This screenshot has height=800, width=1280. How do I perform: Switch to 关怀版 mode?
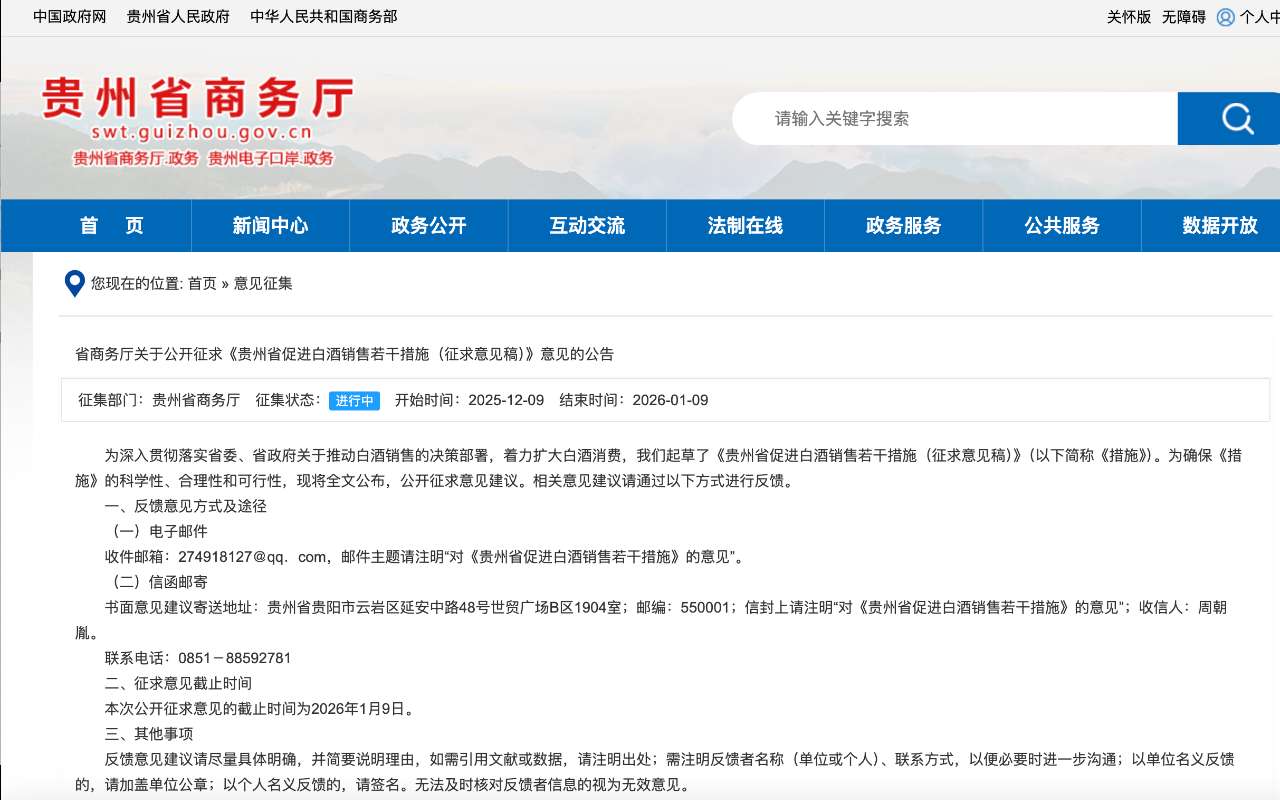pyautogui.click(x=1128, y=17)
